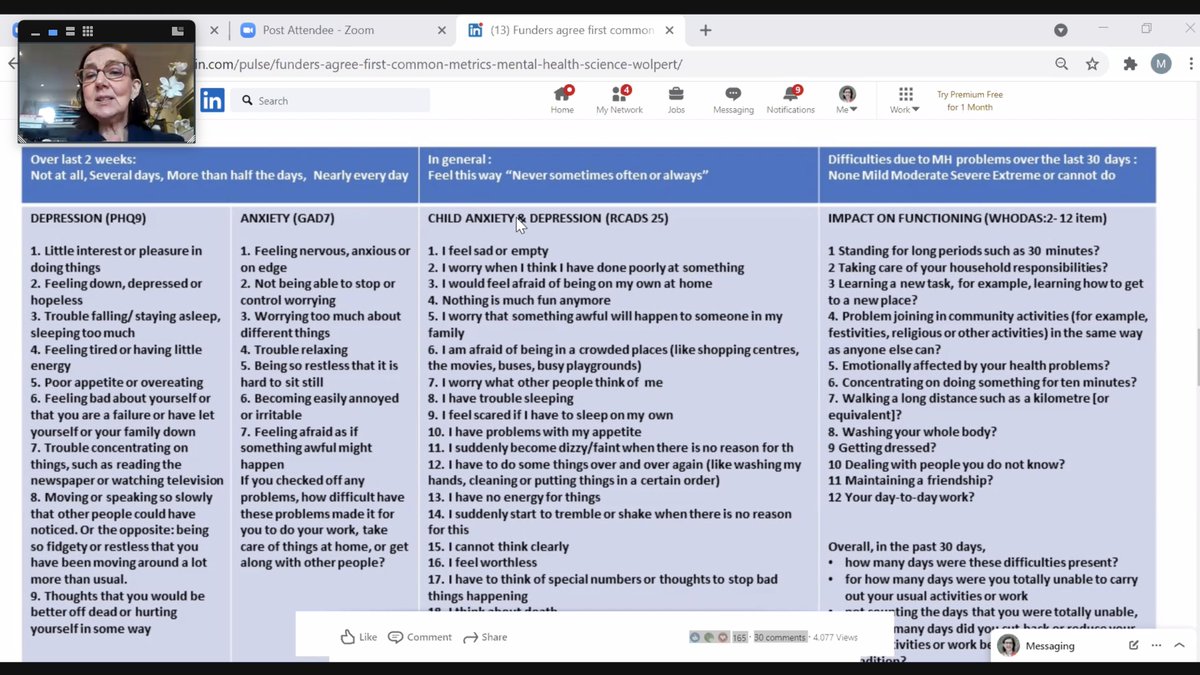The height and width of the screenshot is (675, 1200).
Task: Compose a new message in Messaging bar
Action: [1134, 645]
